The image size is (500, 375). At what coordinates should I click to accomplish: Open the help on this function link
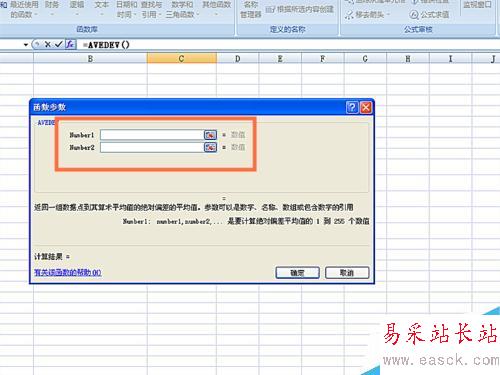coord(68,273)
